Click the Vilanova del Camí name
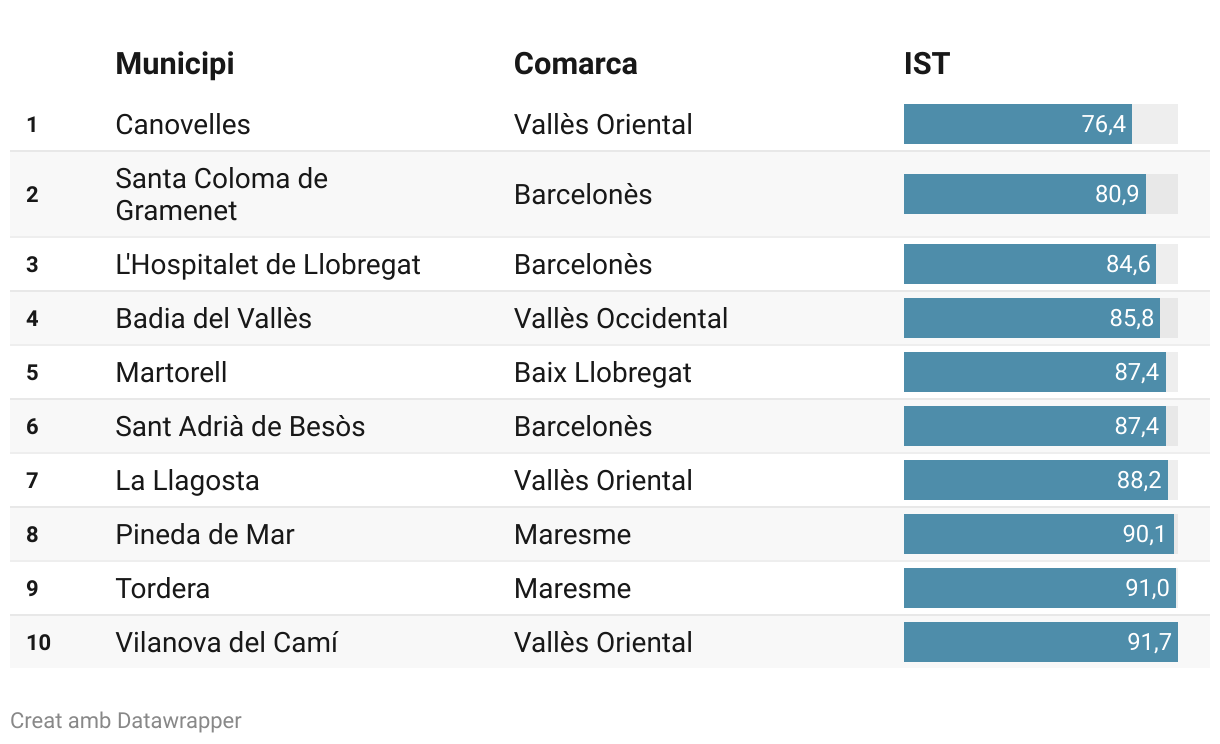The width and height of the screenshot is (1220, 744). point(227,643)
